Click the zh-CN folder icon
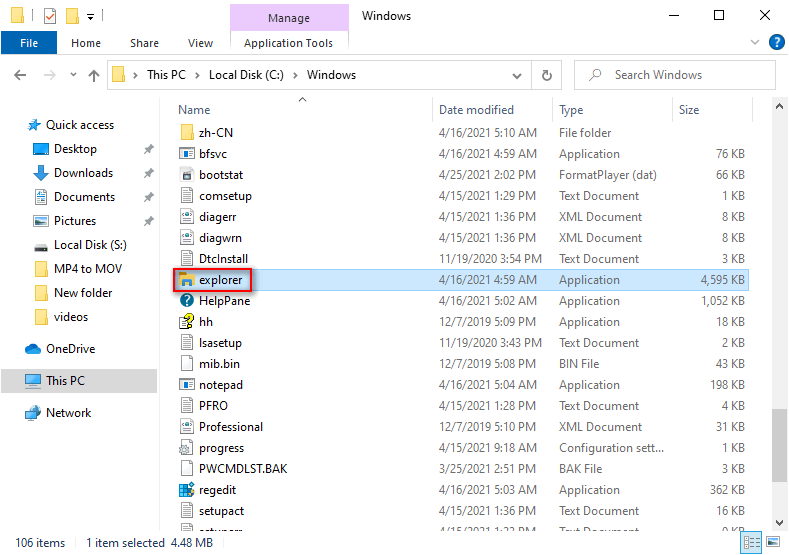 (x=187, y=132)
